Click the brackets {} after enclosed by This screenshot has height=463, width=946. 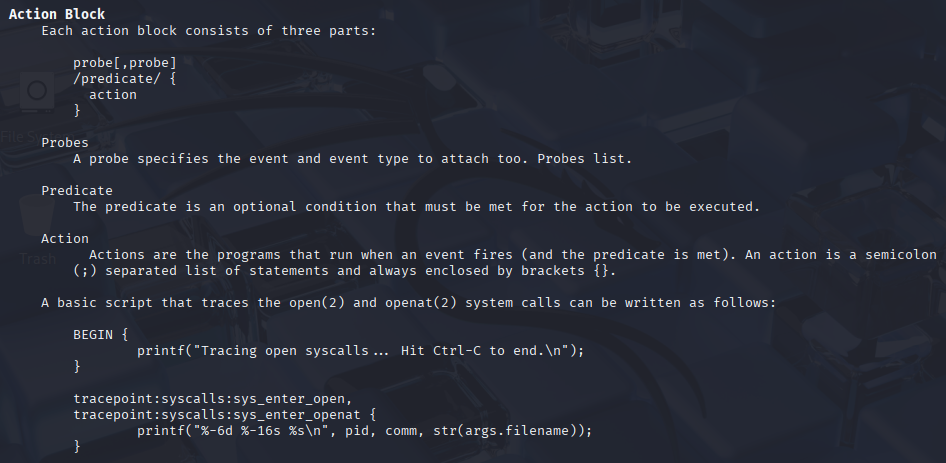tap(605, 270)
